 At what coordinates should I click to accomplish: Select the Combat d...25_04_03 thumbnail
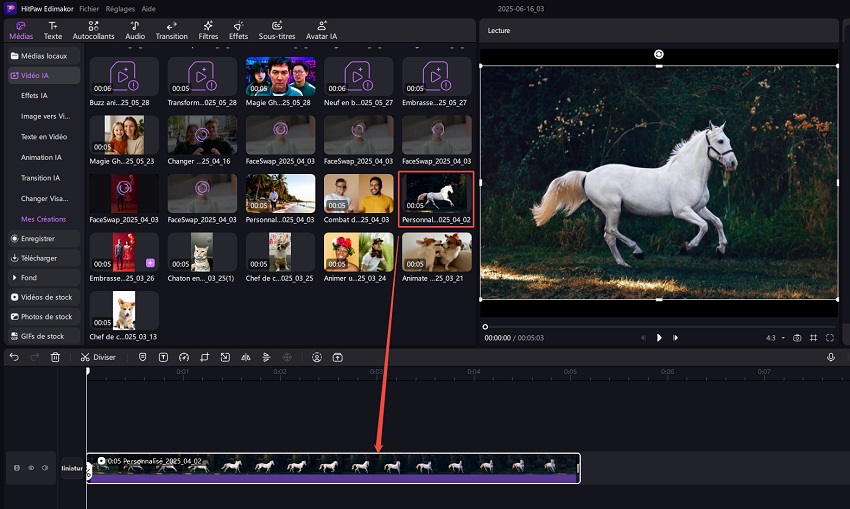point(358,194)
